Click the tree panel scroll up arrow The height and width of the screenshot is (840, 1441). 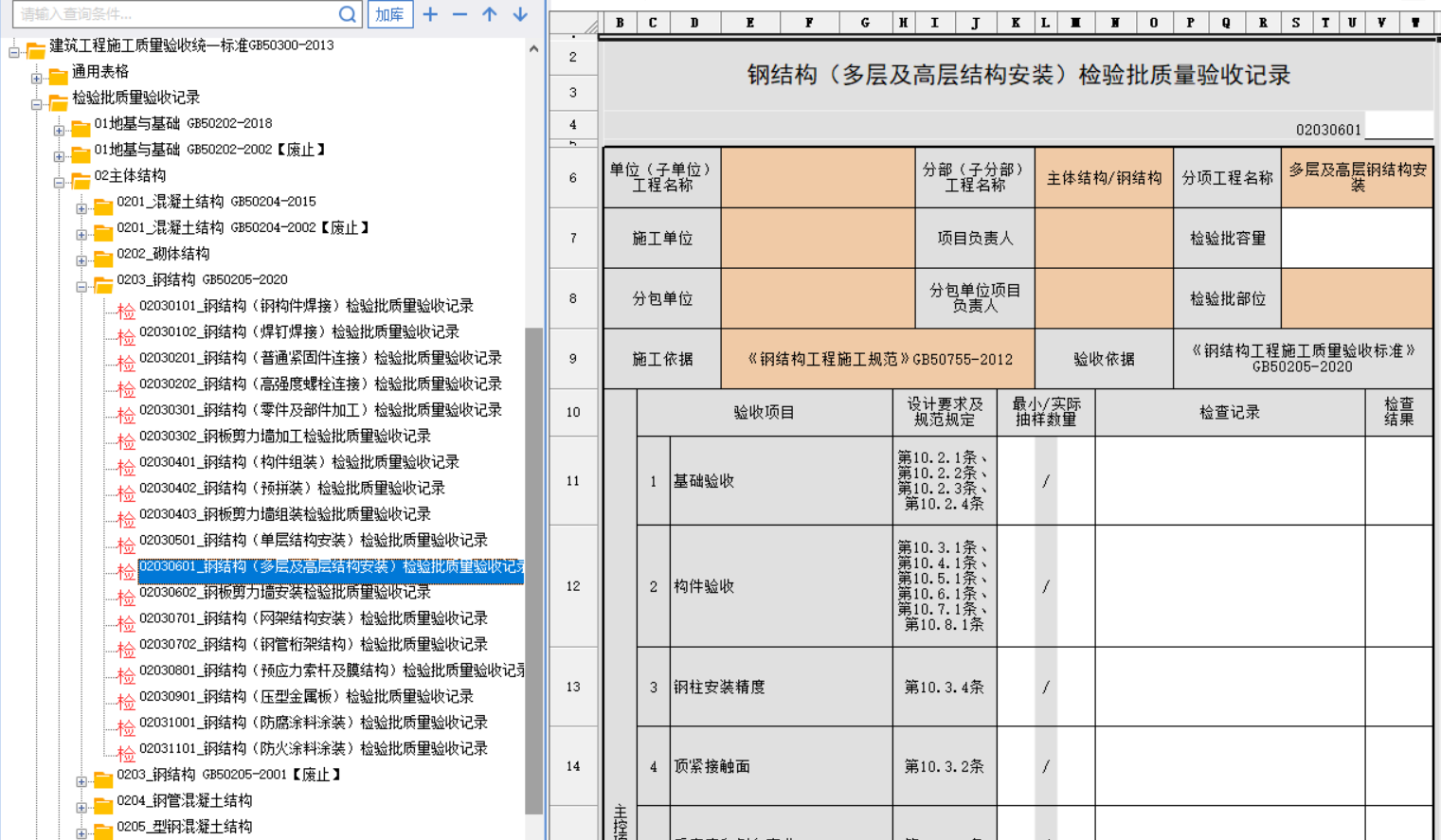pyautogui.click(x=533, y=49)
